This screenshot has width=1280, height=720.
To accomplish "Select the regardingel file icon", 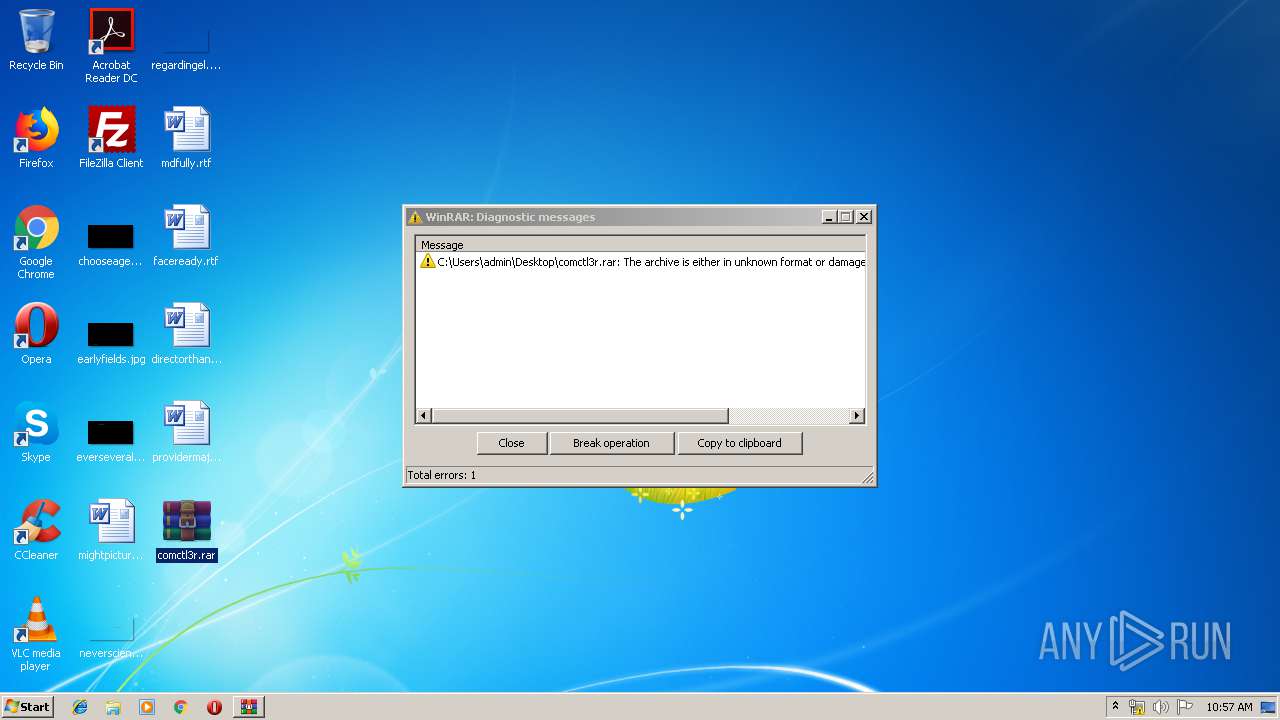I will click(x=186, y=50).
